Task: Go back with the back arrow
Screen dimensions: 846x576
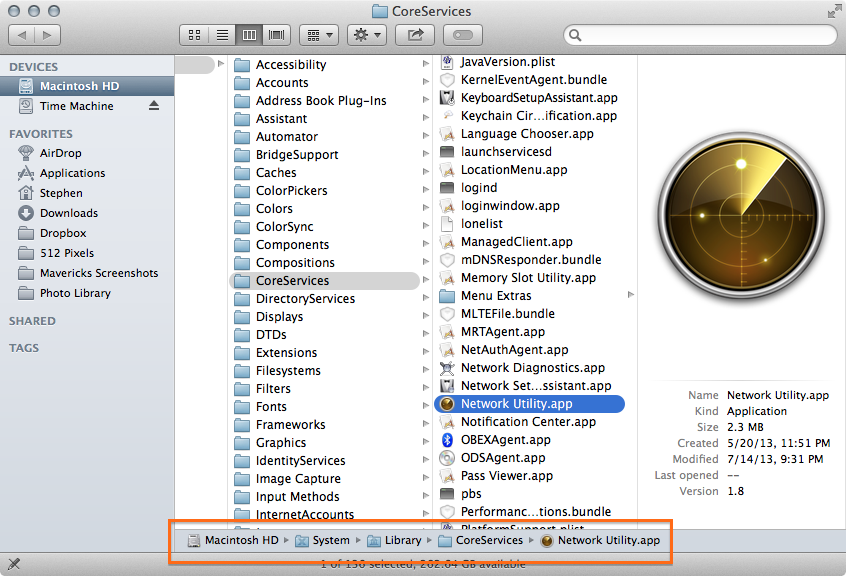Action: pyautogui.click(x=22, y=36)
